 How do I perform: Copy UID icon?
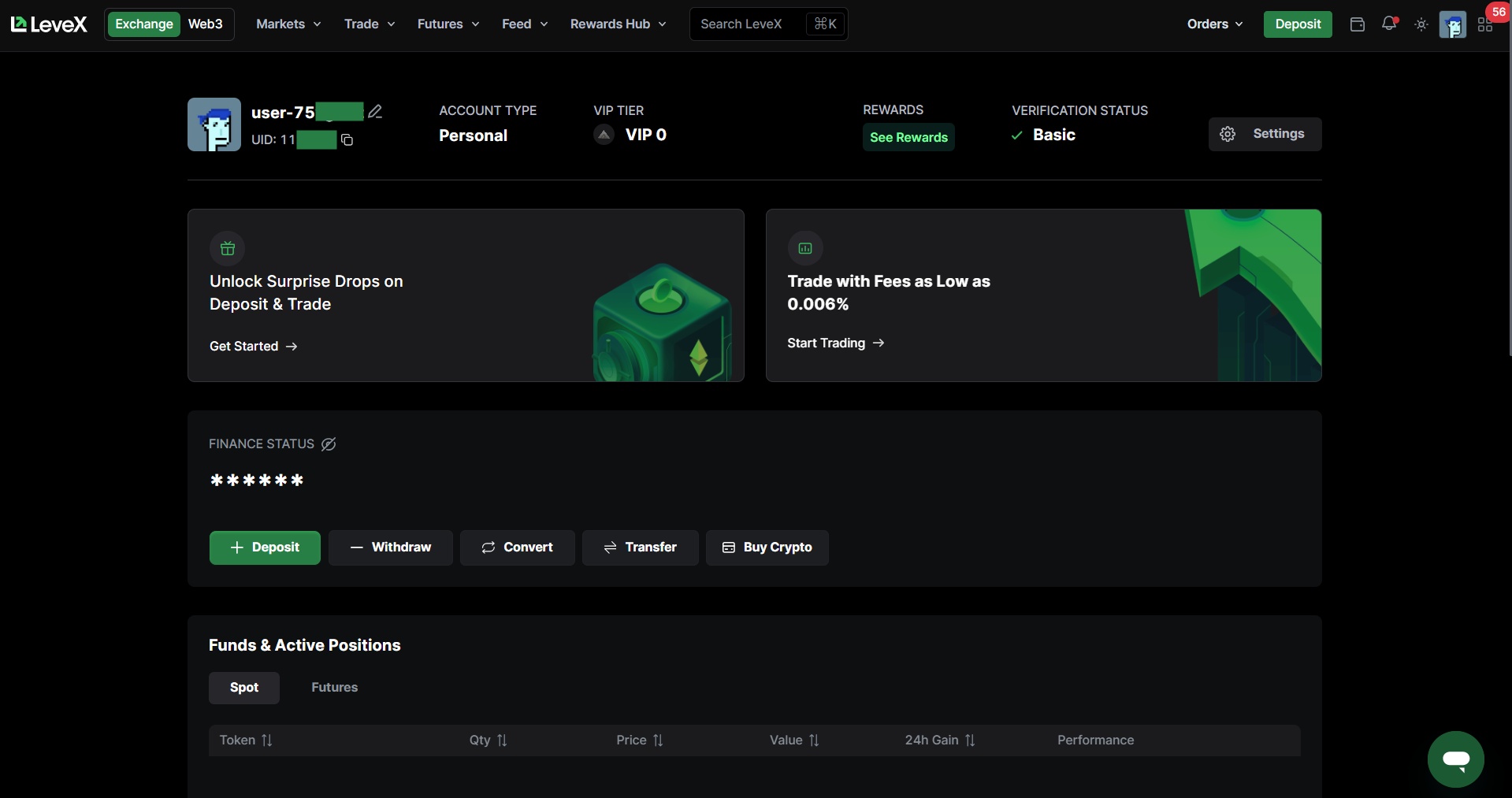[347, 140]
